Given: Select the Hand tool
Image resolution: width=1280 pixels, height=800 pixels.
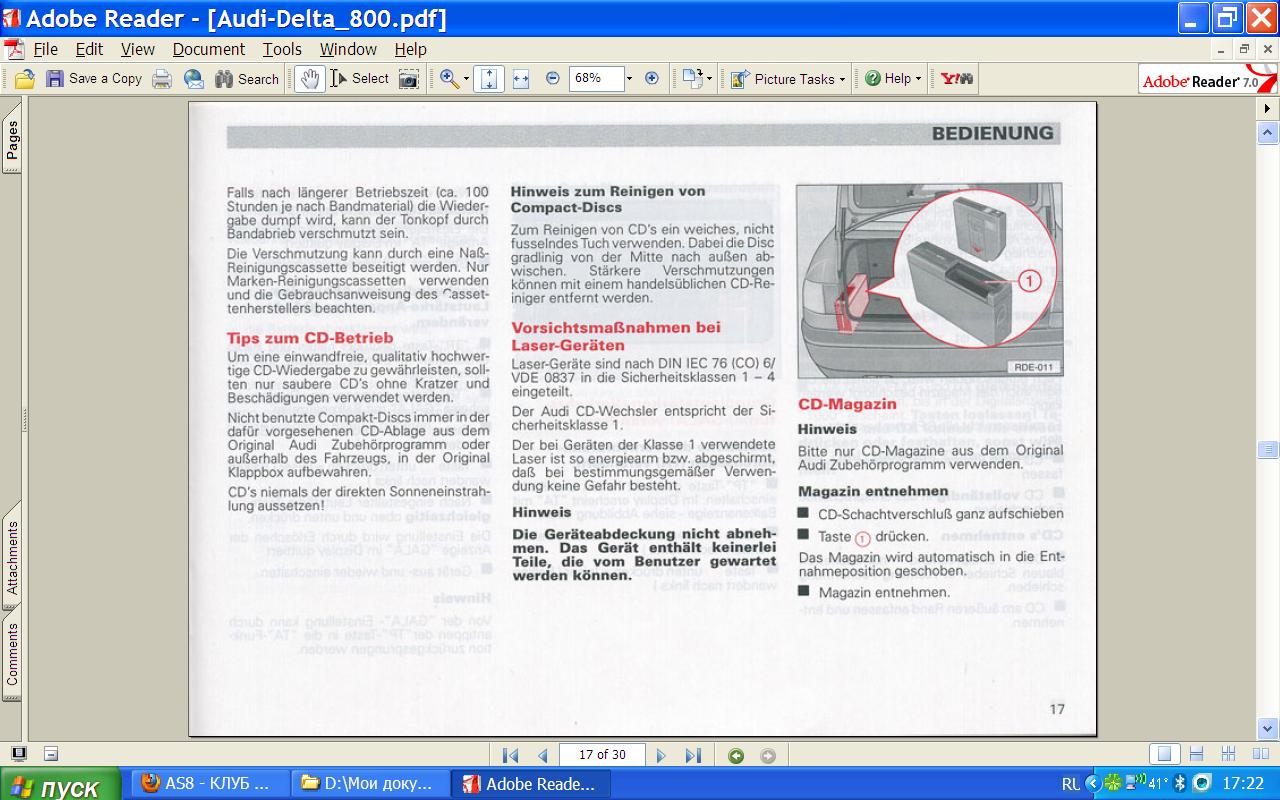Looking at the screenshot, I should (309, 79).
